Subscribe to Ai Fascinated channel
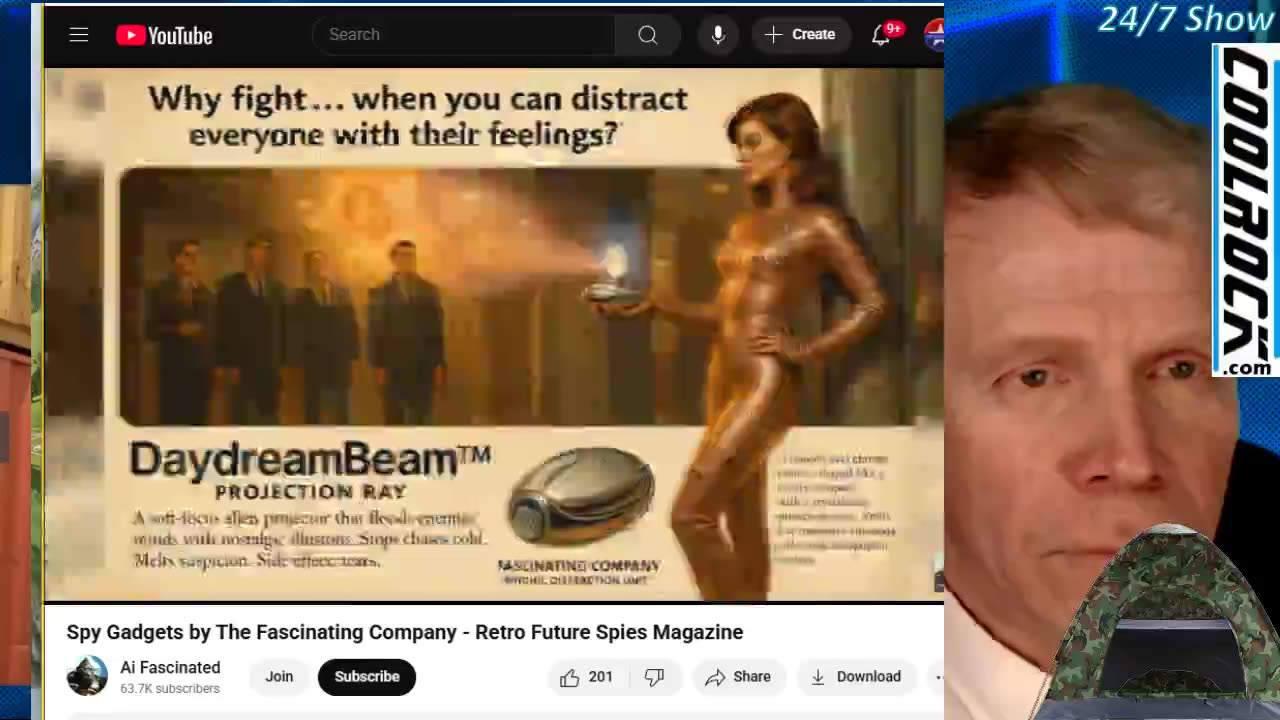Screen dimensions: 1280x720 [367, 677]
